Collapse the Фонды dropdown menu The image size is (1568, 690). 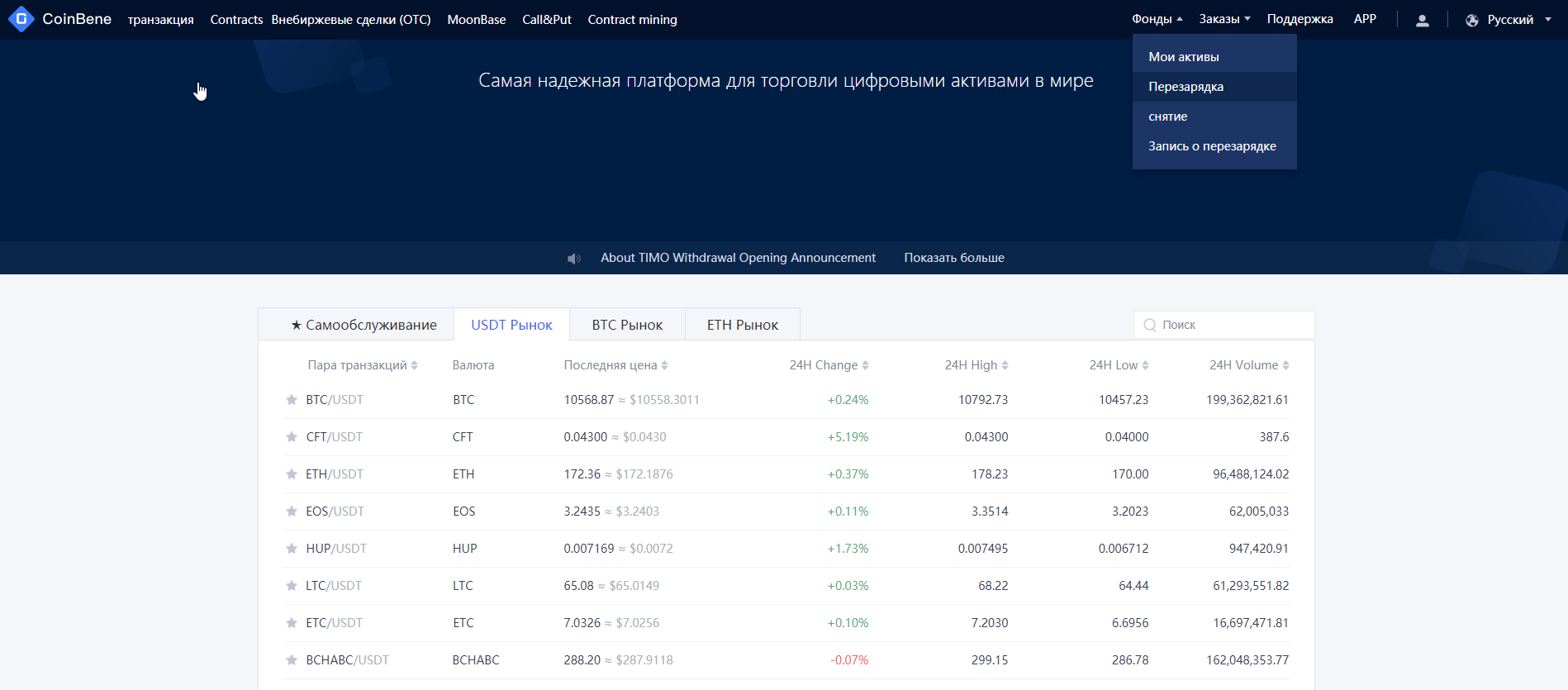pyautogui.click(x=1157, y=19)
